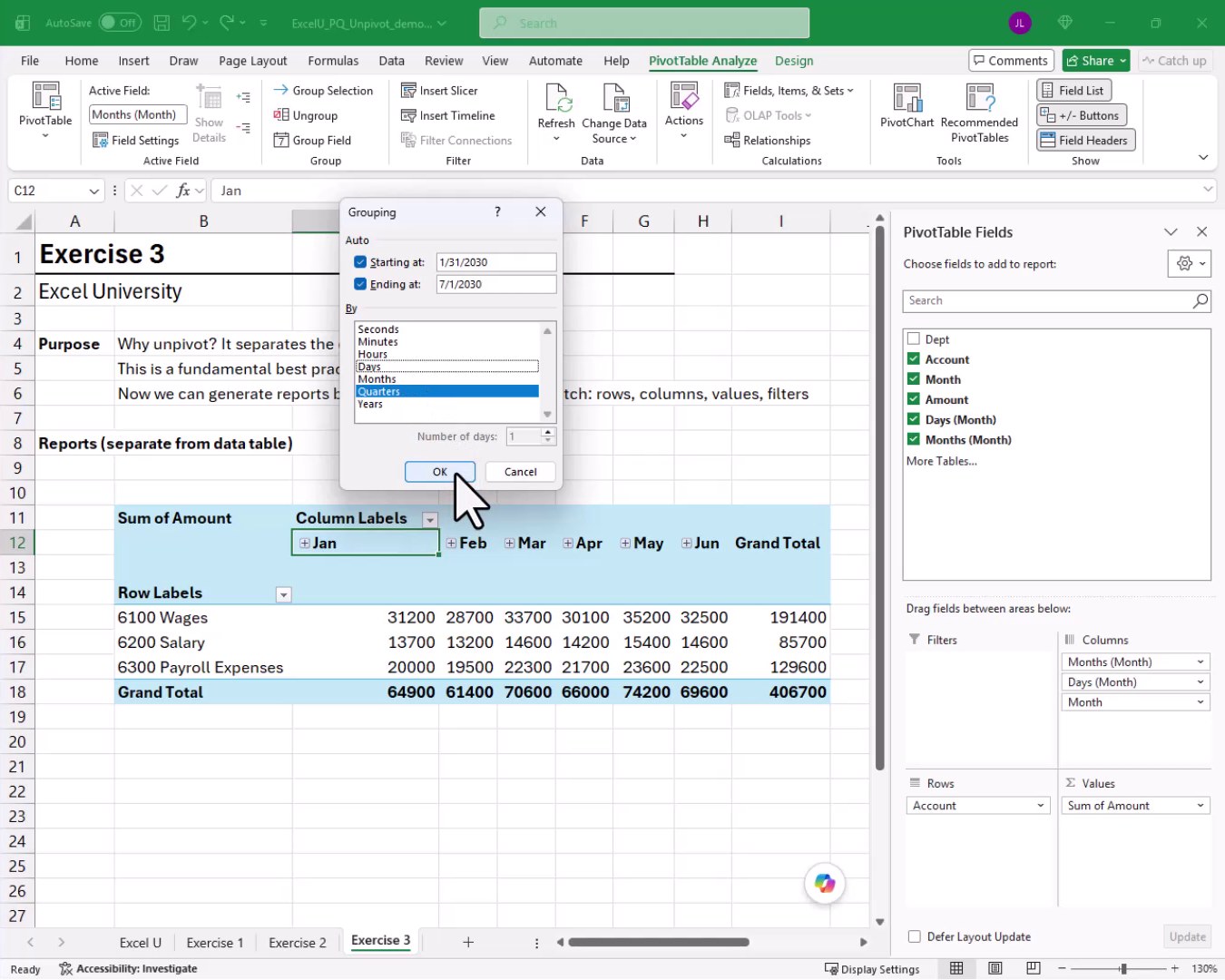This screenshot has width=1225, height=980.
Task: Expand the Feb column group
Action: [x=451, y=543]
